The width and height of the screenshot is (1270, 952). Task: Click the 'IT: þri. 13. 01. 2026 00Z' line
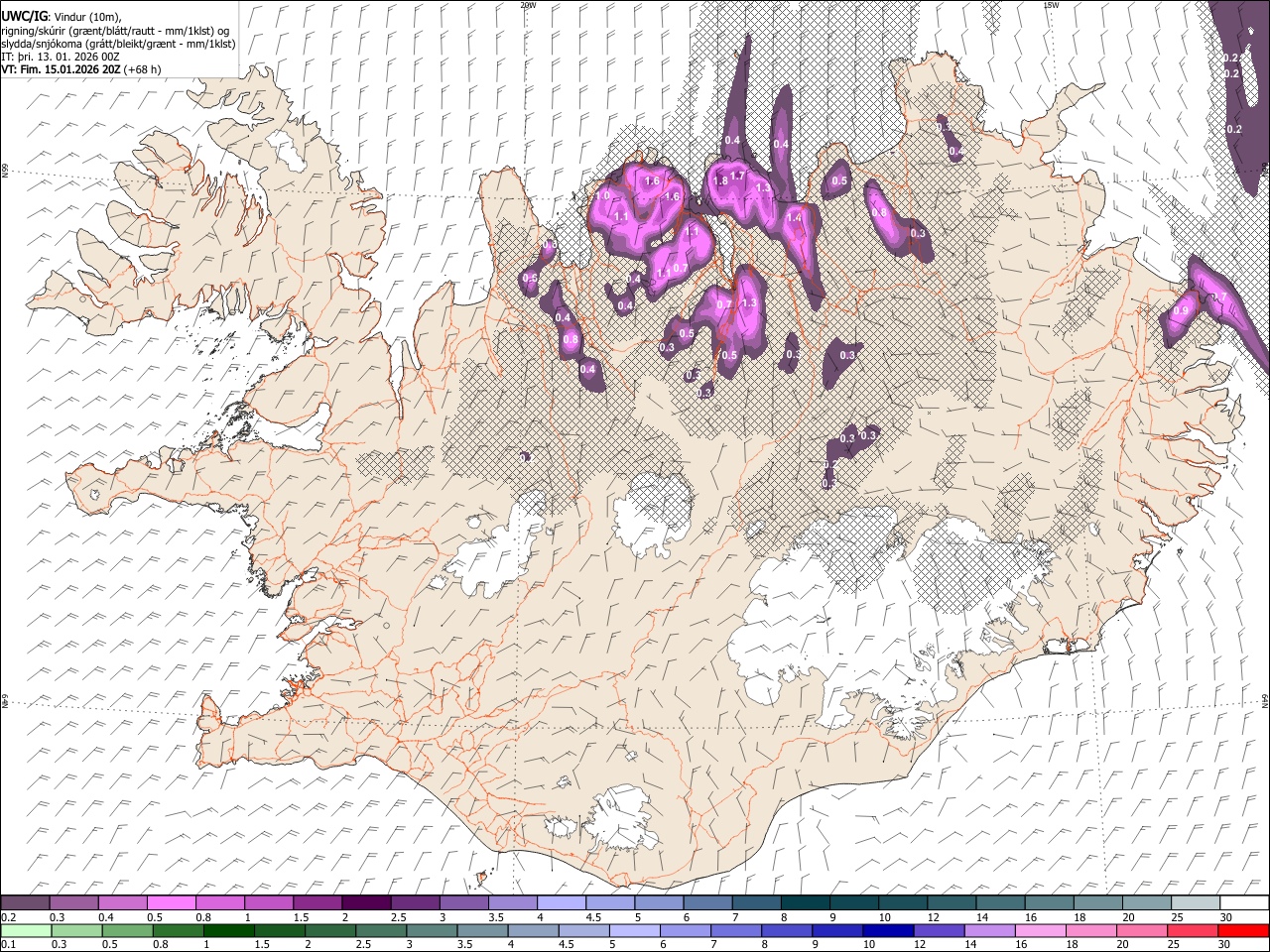click(x=61, y=57)
